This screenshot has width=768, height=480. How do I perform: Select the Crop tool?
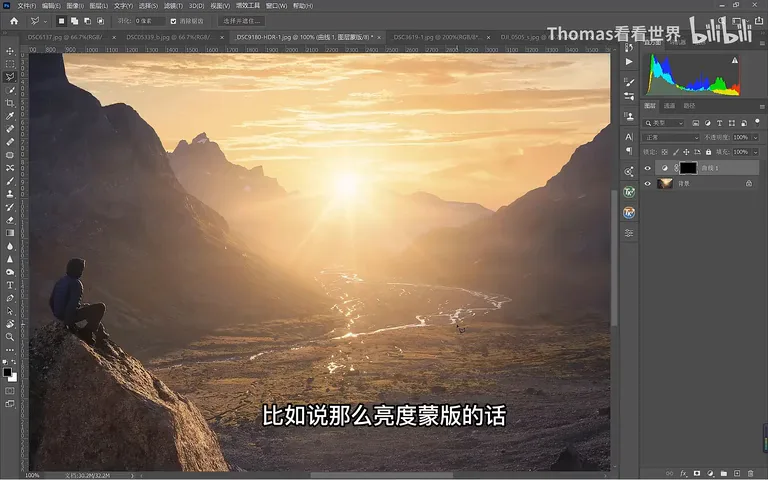coord(10,103)
